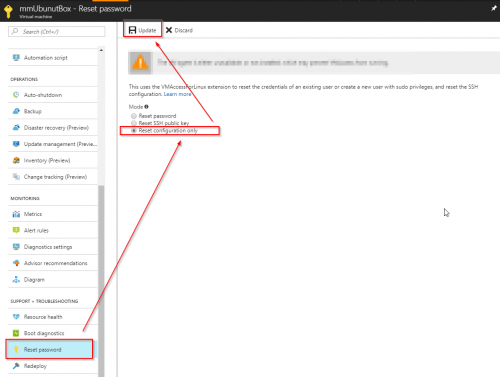Open Disaster recovery (Preview) item
This screenshot has height=377, width=500.
[53, 127]
